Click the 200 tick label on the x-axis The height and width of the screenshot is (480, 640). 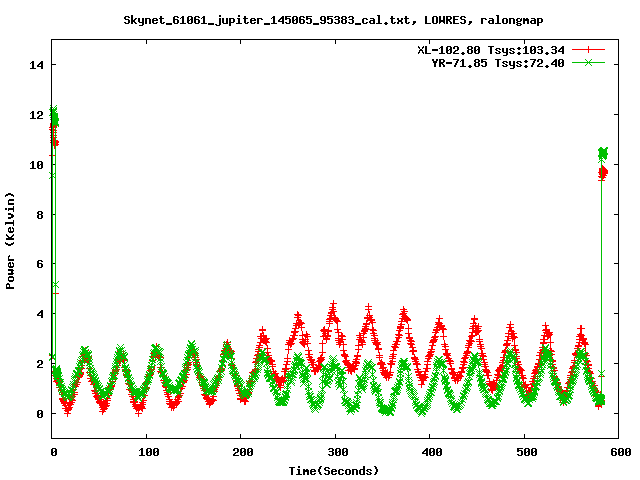241,452
